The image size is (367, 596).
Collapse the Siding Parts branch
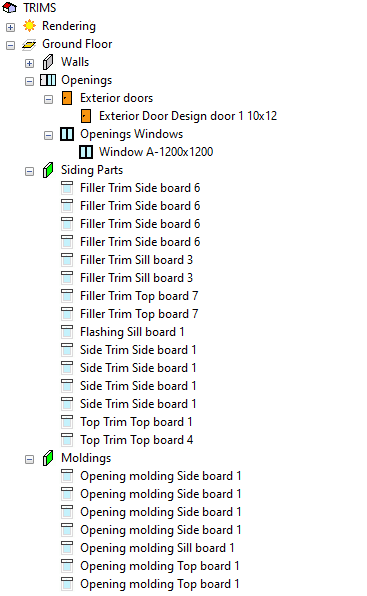(29, 171)
